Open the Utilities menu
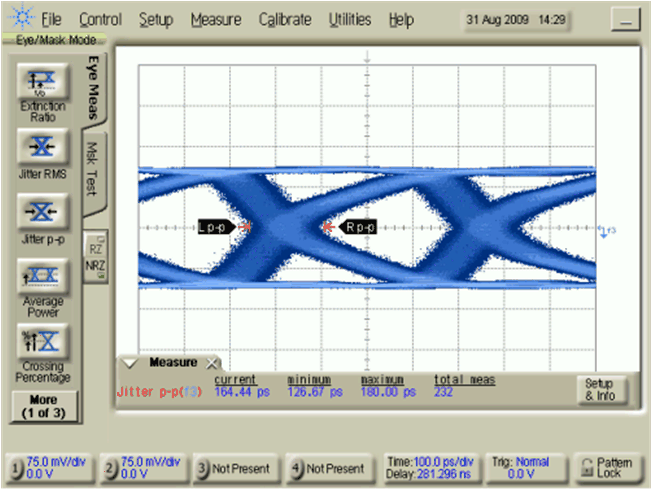652x491 pixels. click(x=350, y=20)
